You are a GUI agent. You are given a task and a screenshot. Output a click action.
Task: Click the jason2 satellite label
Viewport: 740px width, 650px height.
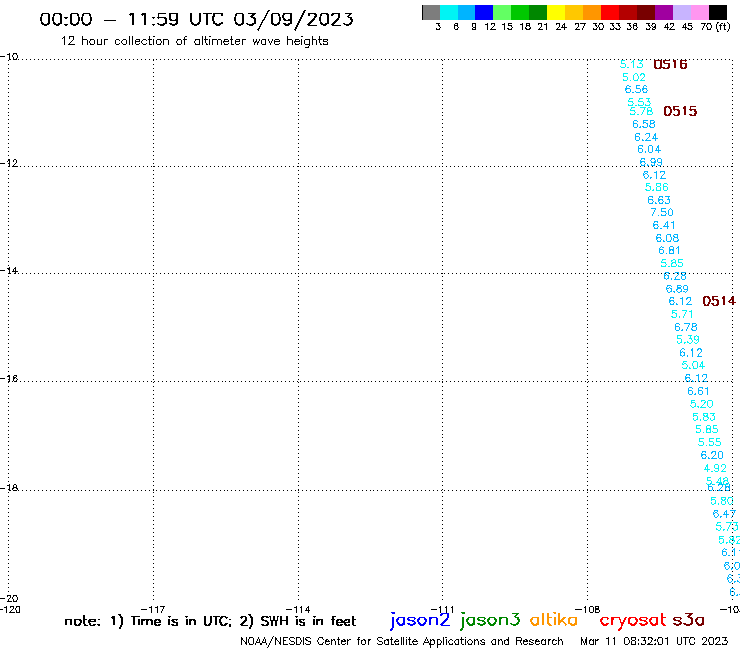coord(420,620)
